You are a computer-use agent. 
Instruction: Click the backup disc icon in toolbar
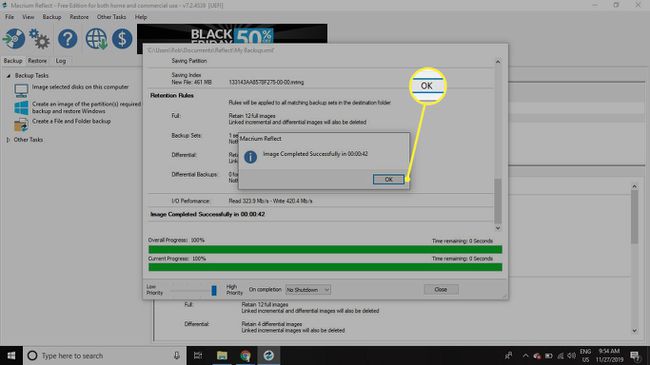click(x=14, y=39)
